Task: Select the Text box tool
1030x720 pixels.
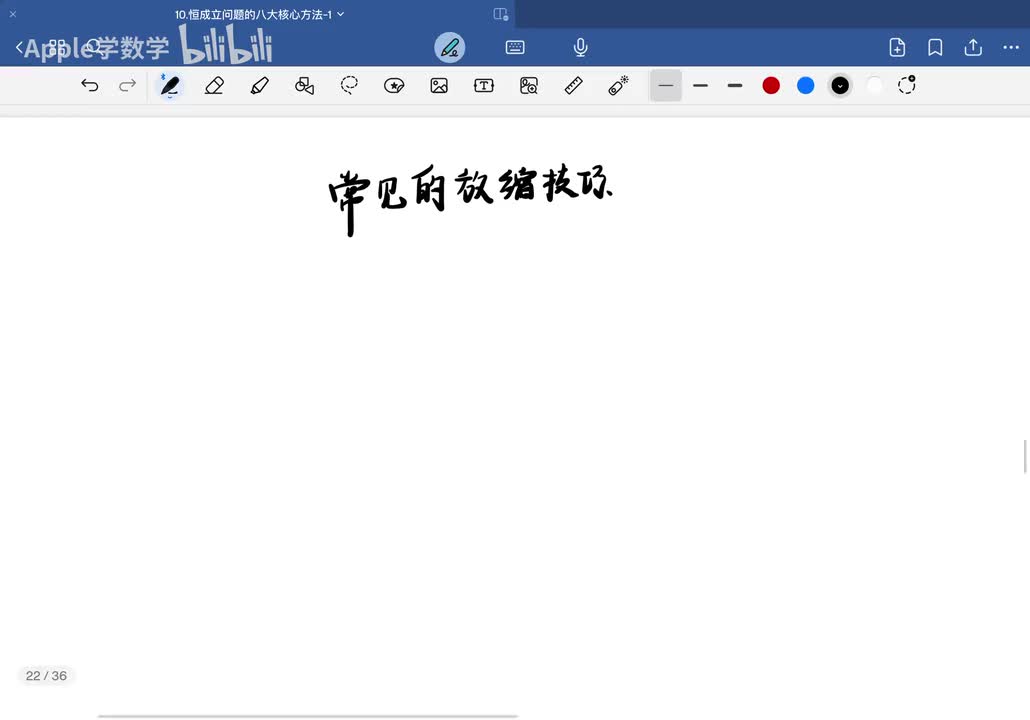Action: pos(484,85)
